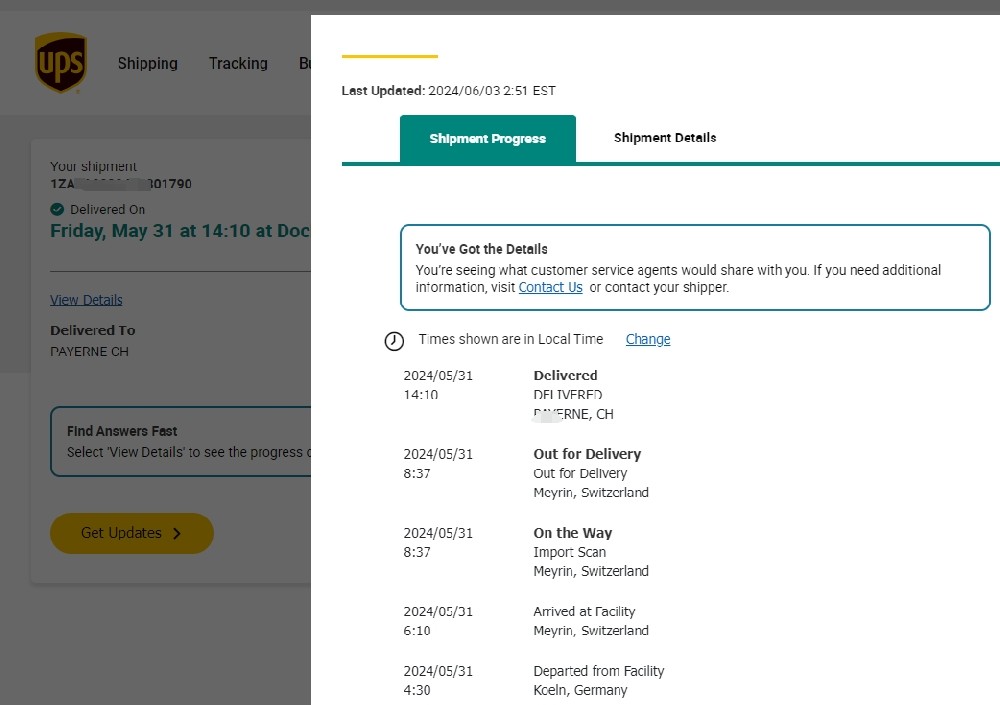
Task: Switch to the Shipment Progress tab
Action: [488, 138]
